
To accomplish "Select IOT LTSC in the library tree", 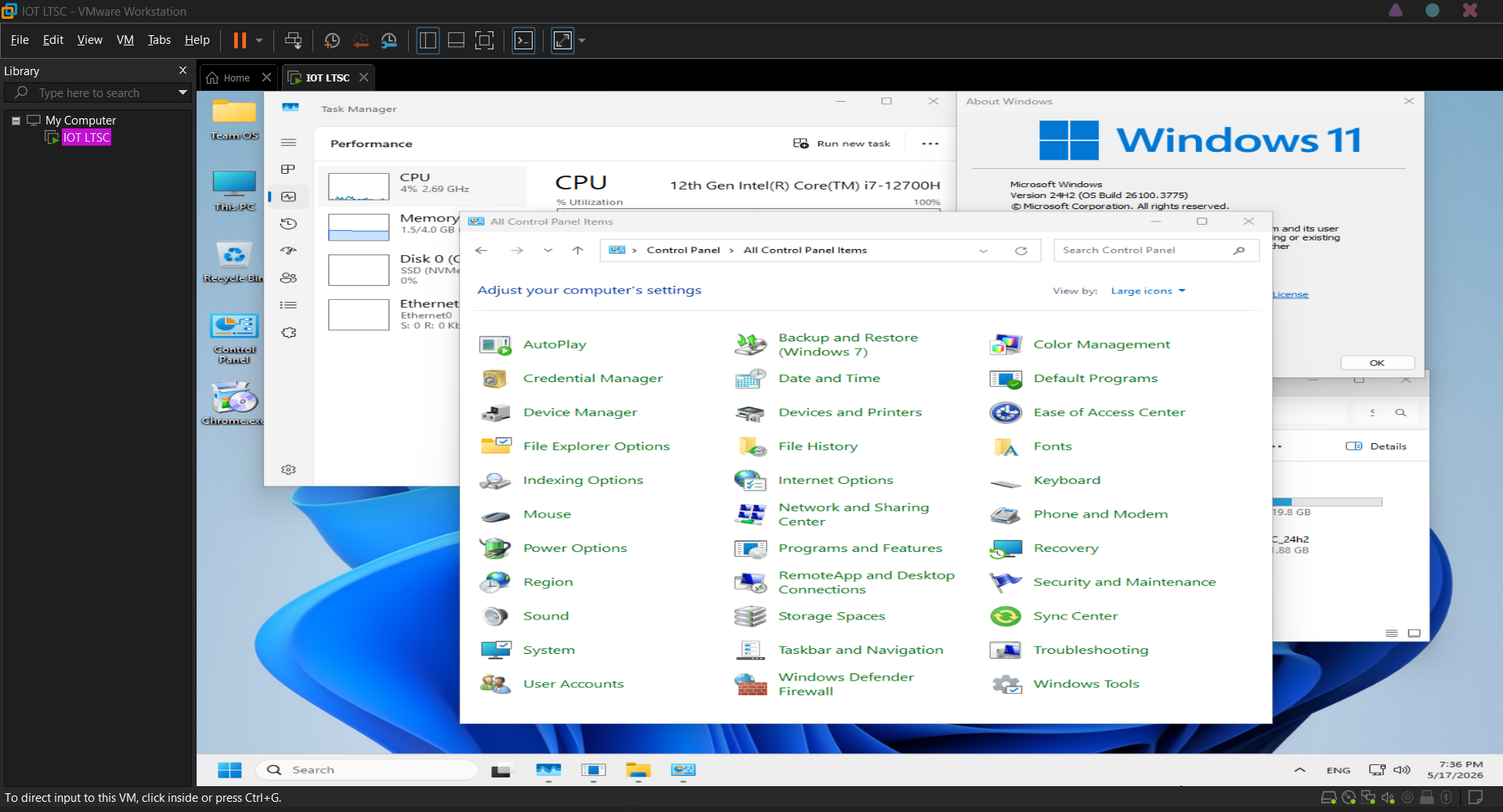I will [86, 138].
